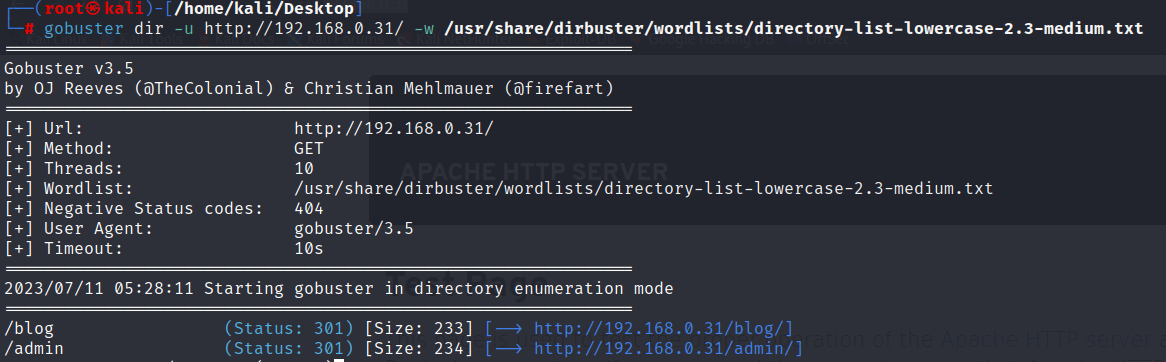Click the Threads value 10
The width and height of the screenshot is (1166, 362).
(304, 168)
